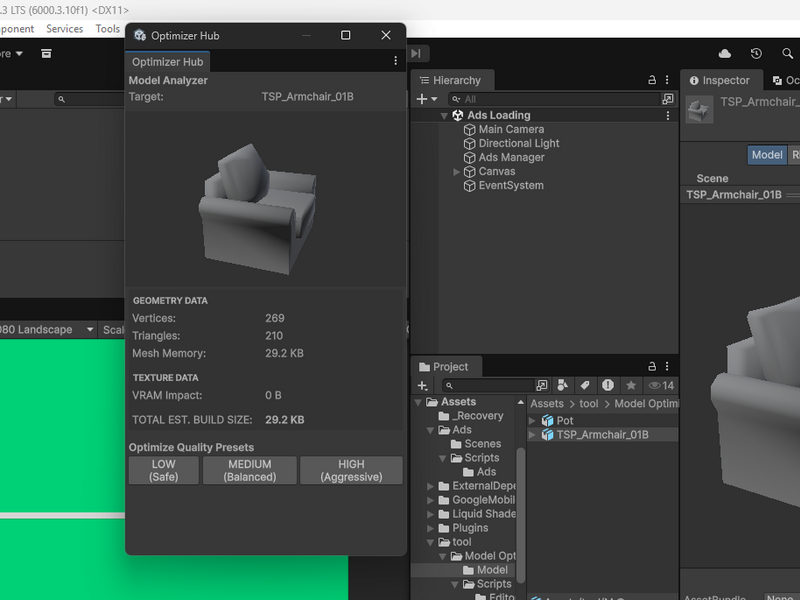Switch to the Inspector tab

coord(720,80)
